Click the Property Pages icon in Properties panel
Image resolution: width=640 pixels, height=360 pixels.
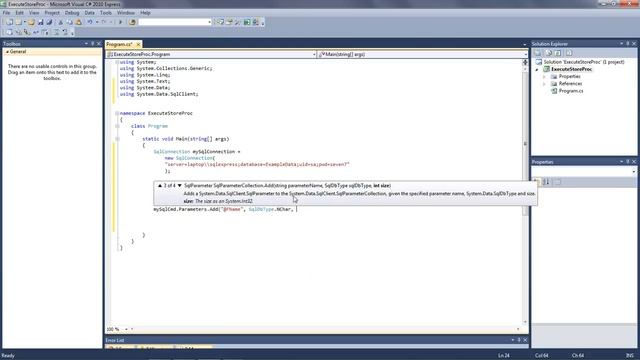point(558,182)
